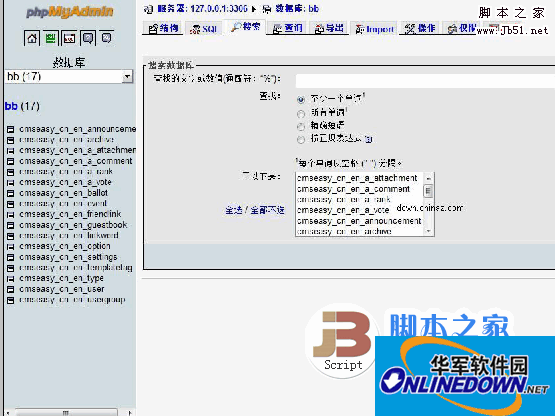This screenshot has width=555, height=416.
Task: Open the Import tab
Action: (x=374, y=29)
